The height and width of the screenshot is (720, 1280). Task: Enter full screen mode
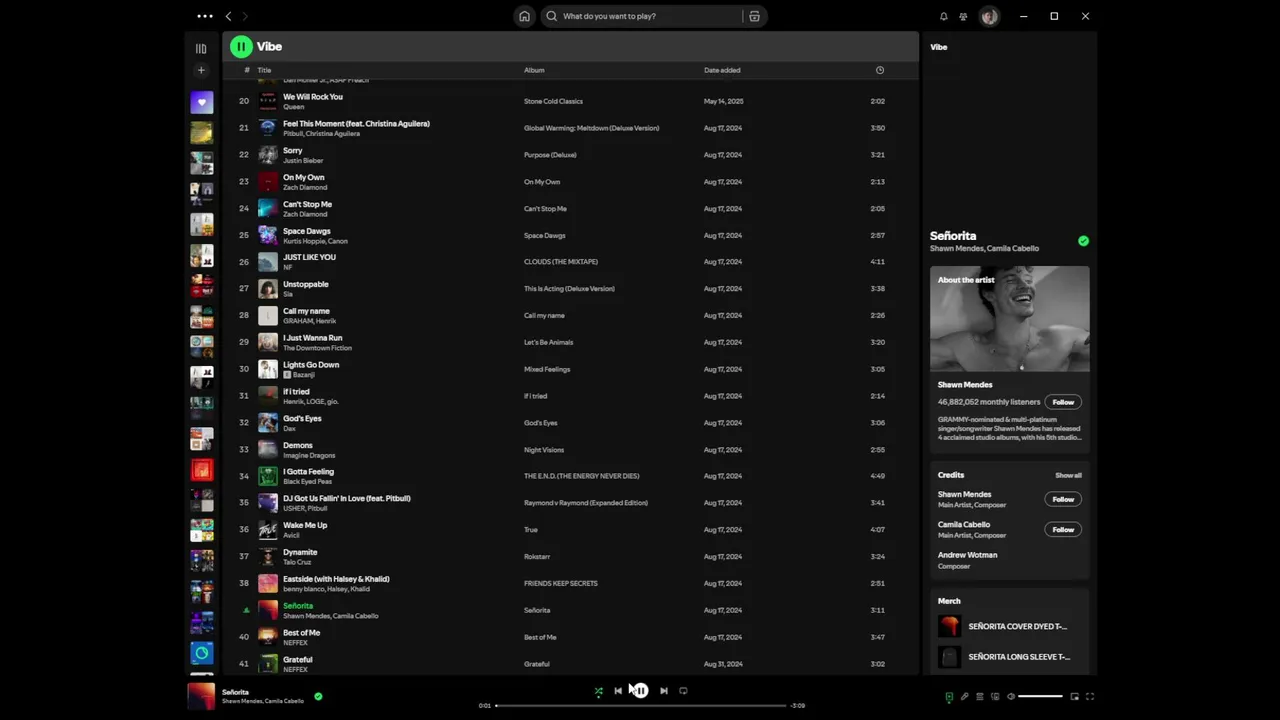tap(1090, 697)
